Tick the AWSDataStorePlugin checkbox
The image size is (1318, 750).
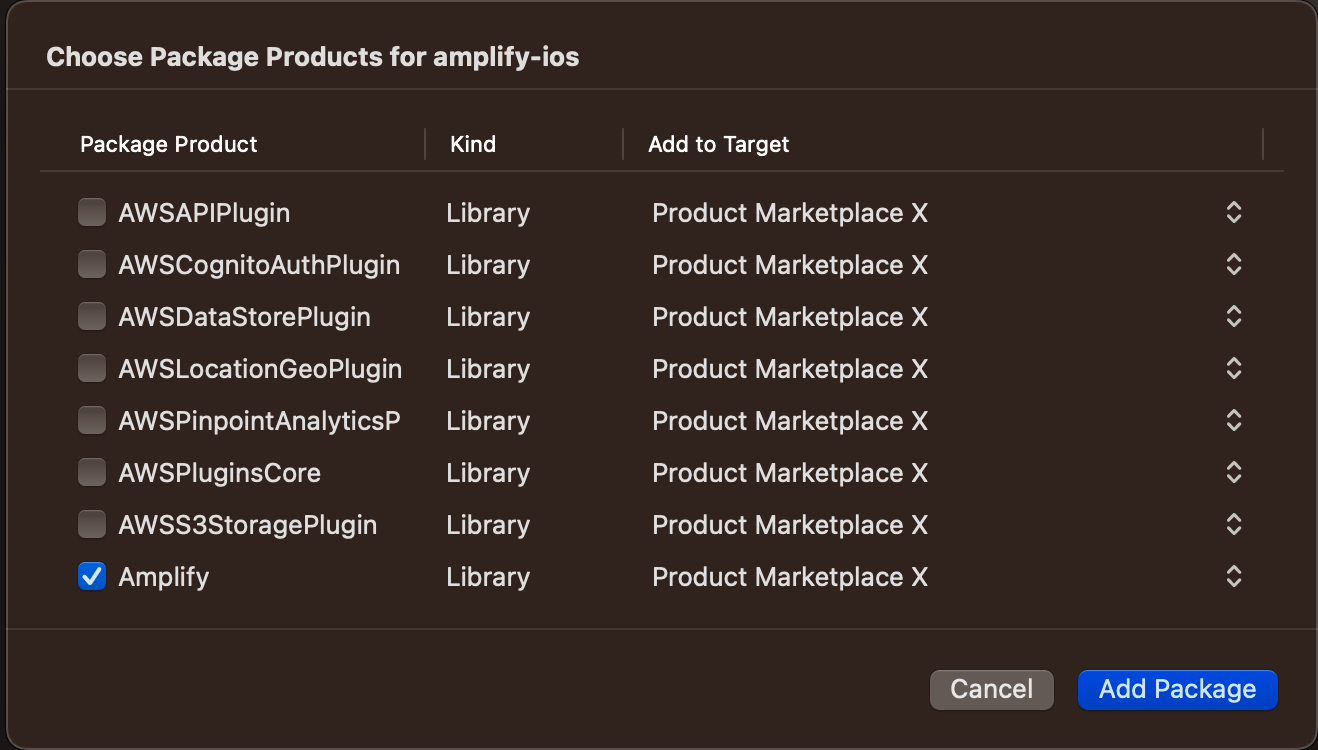point(92,316)
